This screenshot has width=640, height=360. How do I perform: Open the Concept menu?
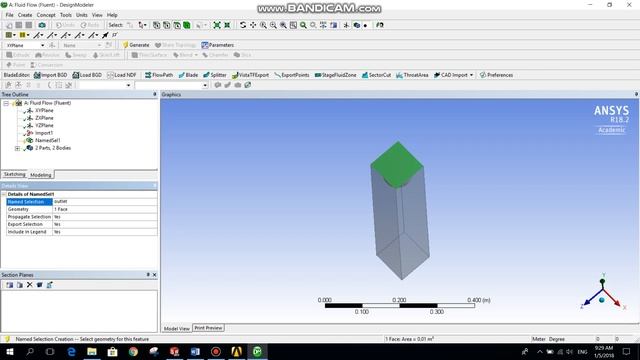pos(46,15)
